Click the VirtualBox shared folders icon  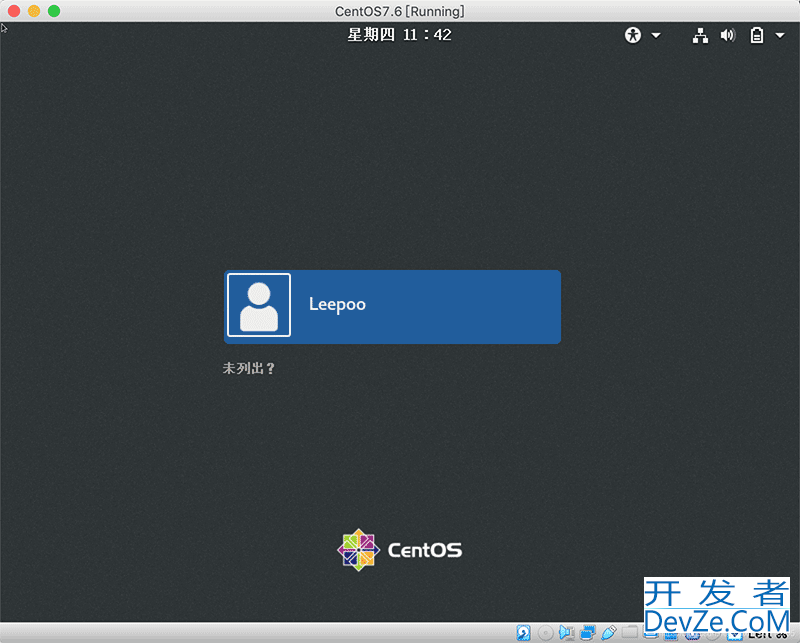[630, 632]
